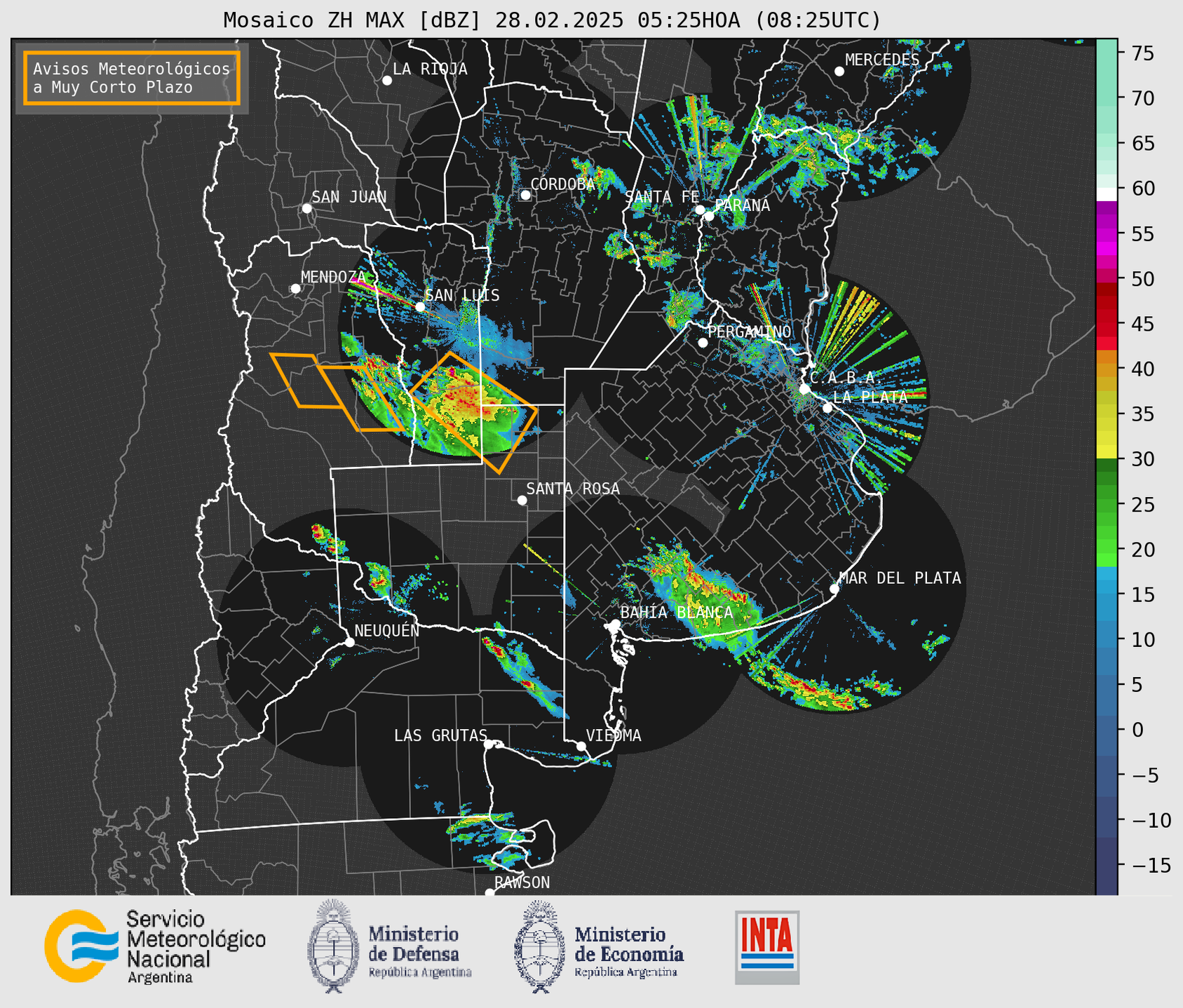Image resolution: width=1183 pixels, height=1008 pixels.
Task: Click the RAWSON city marker dot
Action: click(489, 892)
